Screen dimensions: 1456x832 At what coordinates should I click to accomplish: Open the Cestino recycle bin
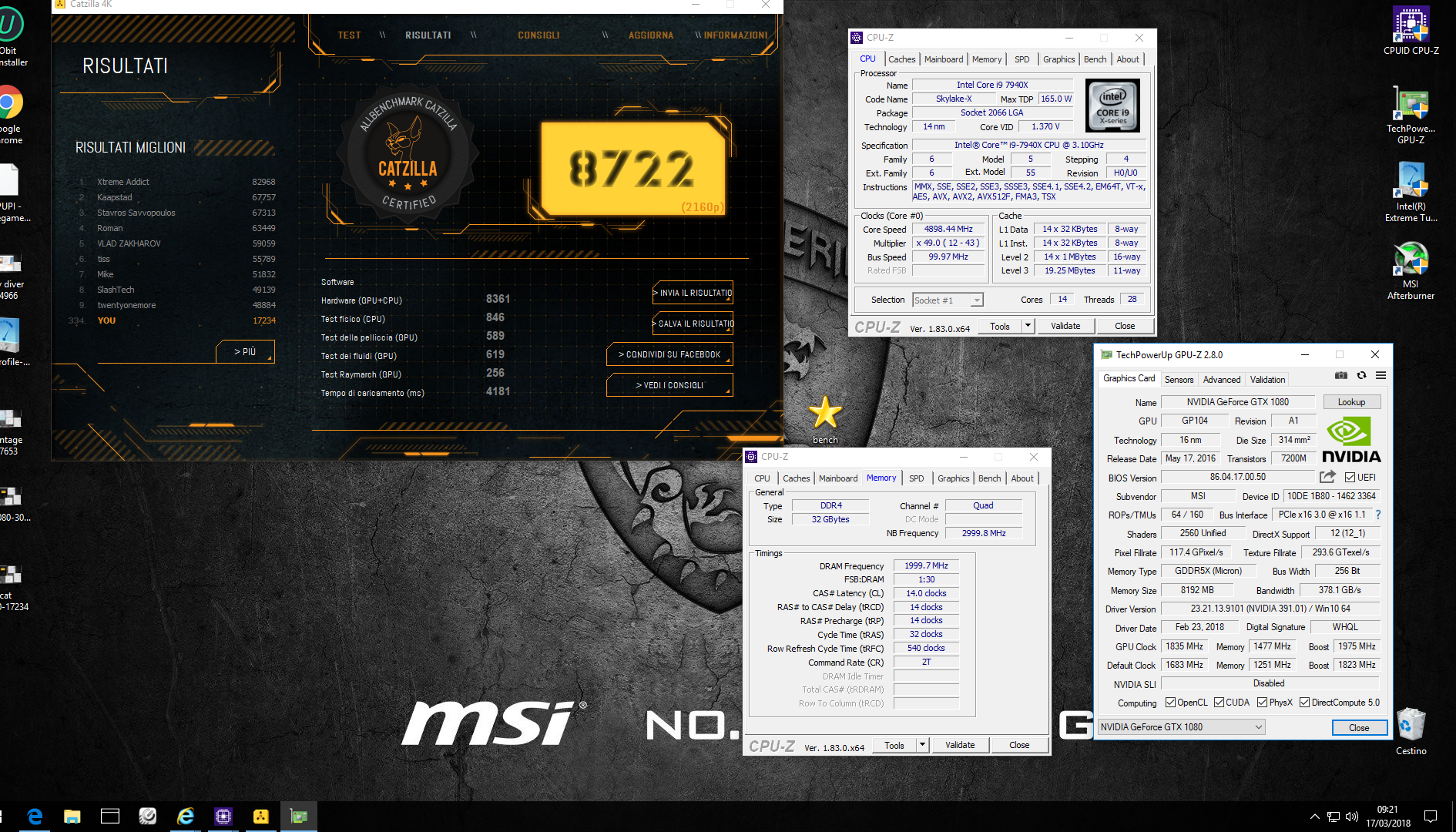(1411, 732)
